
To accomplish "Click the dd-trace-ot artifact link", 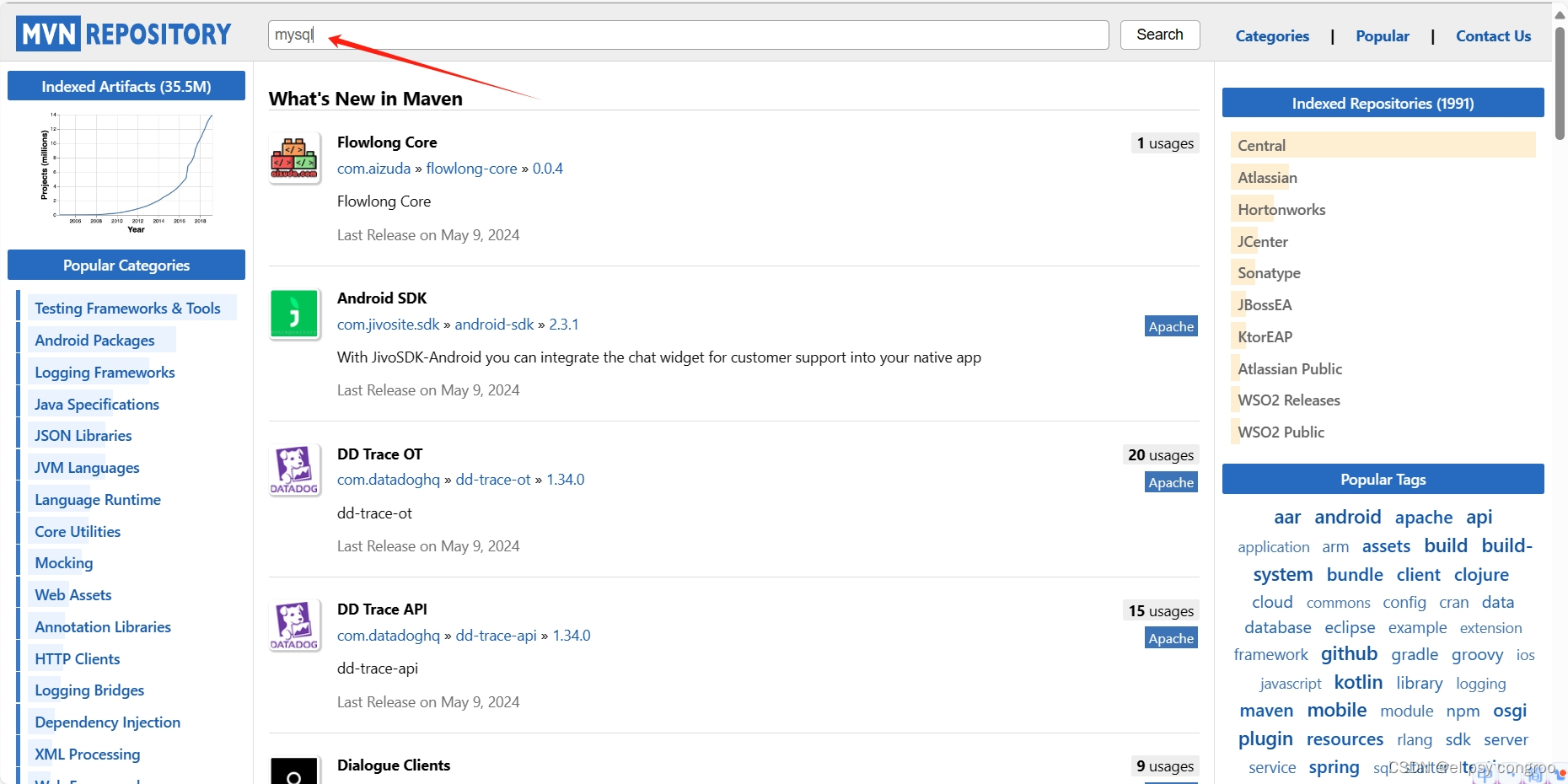I will (x=493, y=480).
